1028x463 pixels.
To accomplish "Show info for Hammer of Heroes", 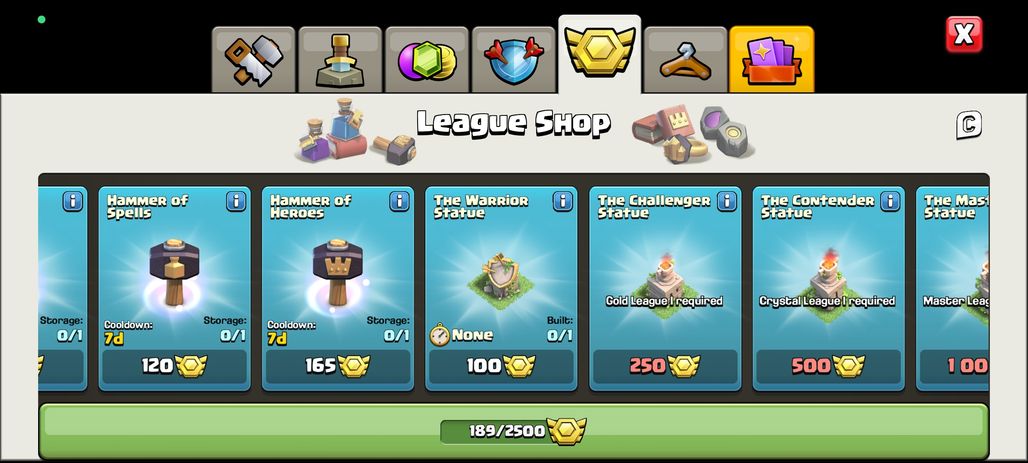I will [x=399, y=201].
